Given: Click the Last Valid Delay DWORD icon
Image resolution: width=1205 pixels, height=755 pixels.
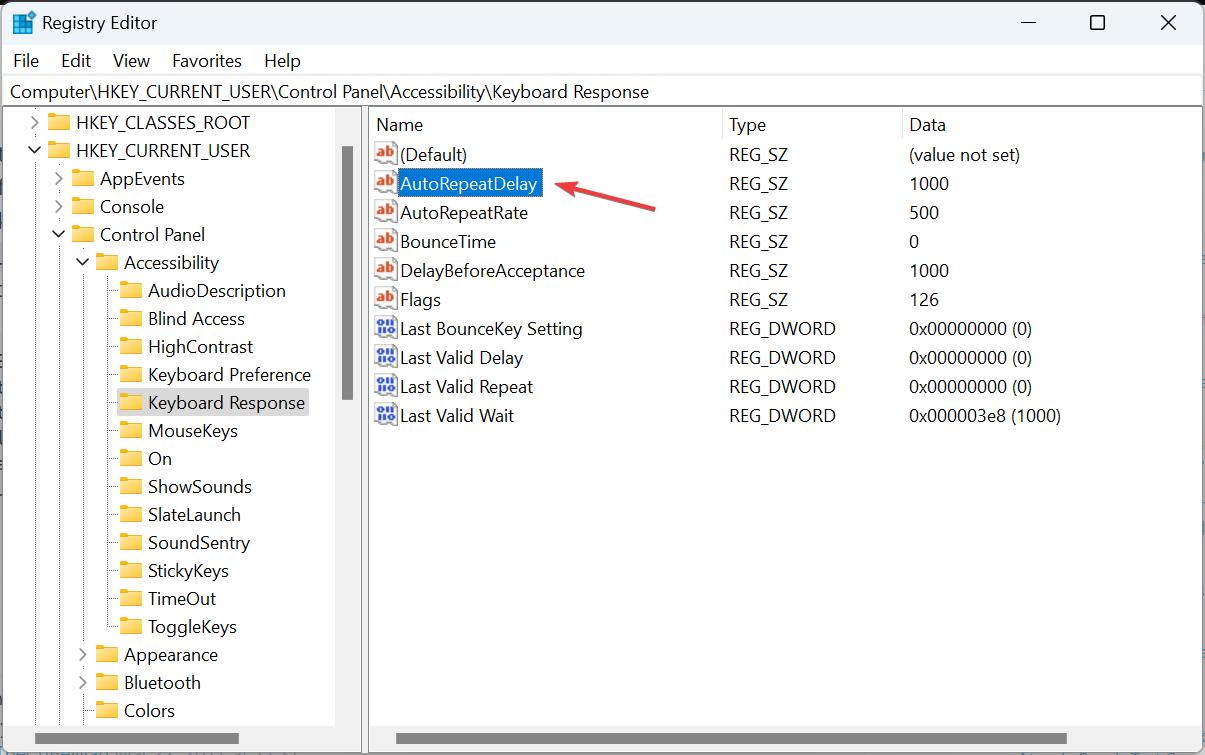Looking at the screenshot, I should [386, 357].
